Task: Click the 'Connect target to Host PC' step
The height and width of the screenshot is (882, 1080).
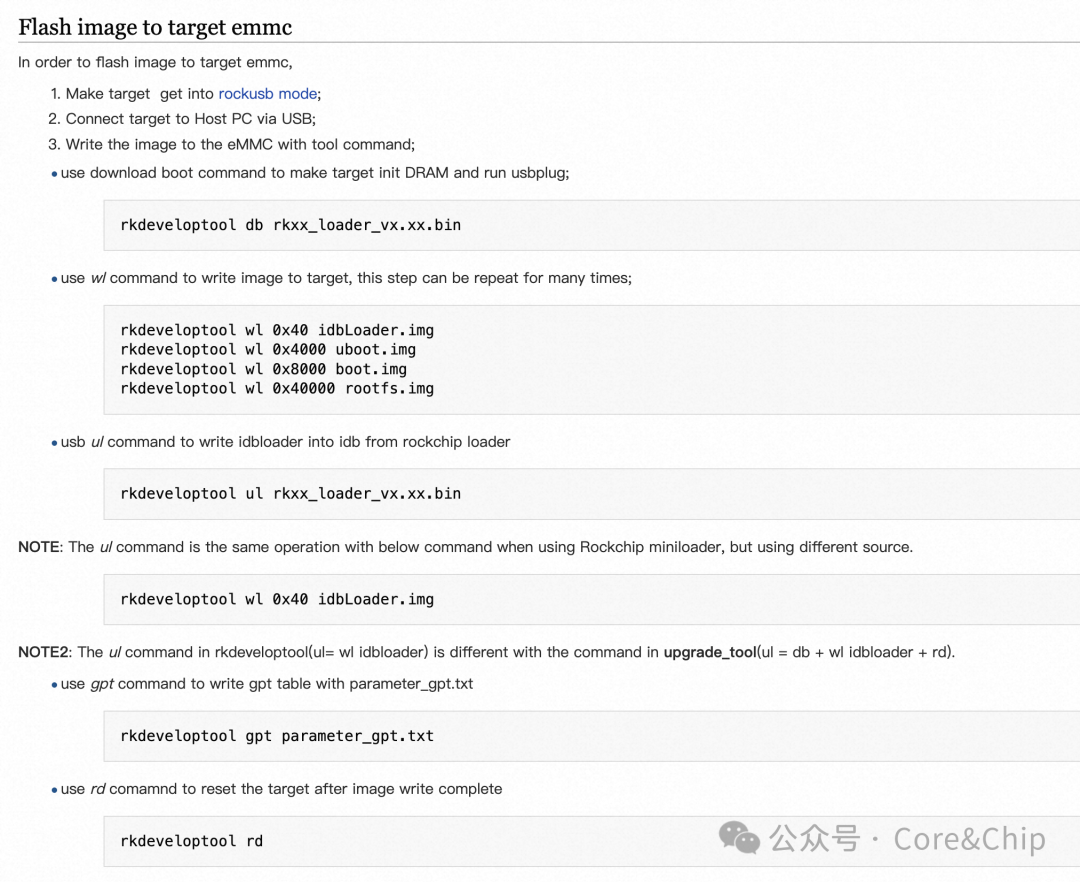Action: (x=190, y=119)
